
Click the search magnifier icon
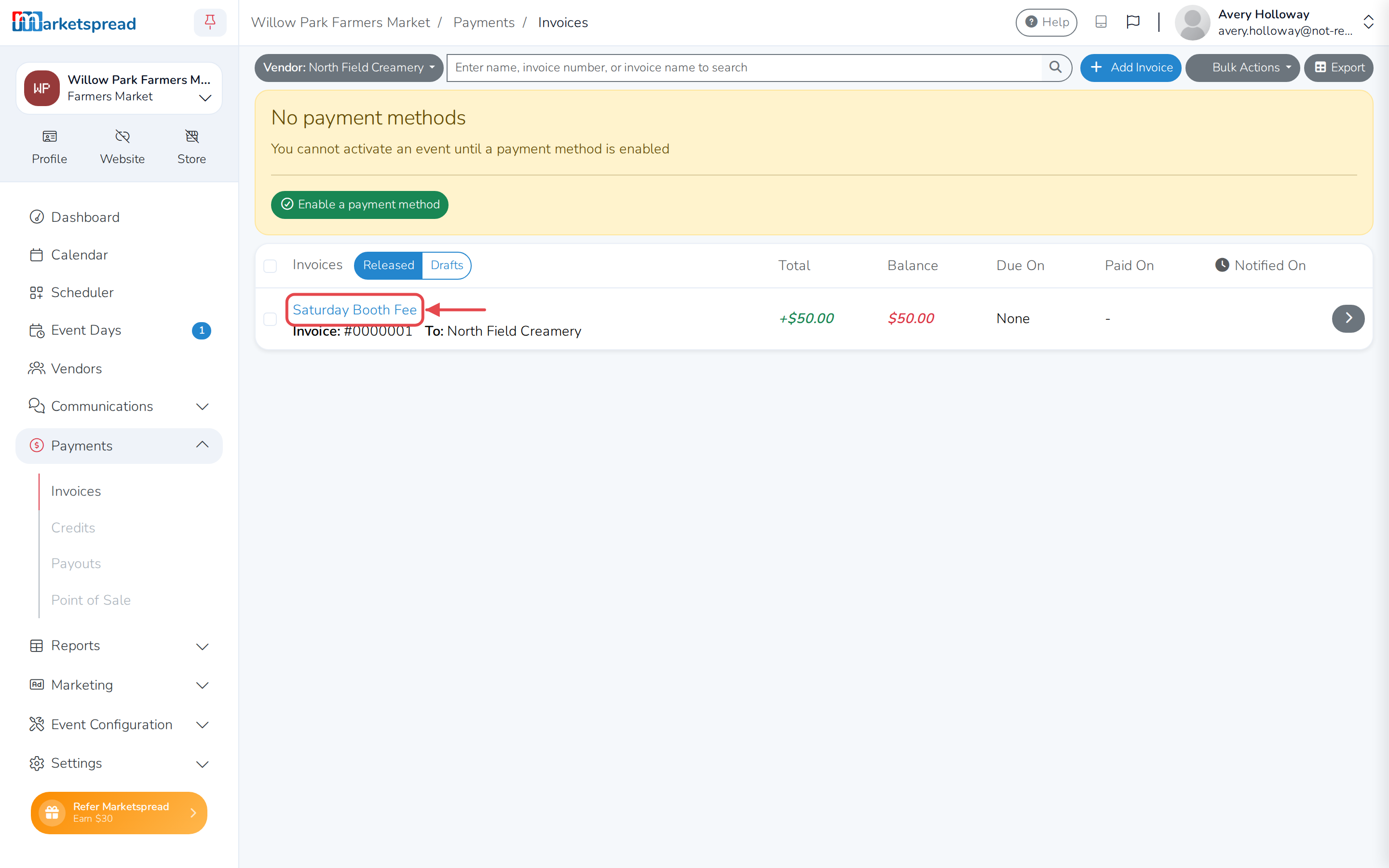click(x=1056, y=68)
